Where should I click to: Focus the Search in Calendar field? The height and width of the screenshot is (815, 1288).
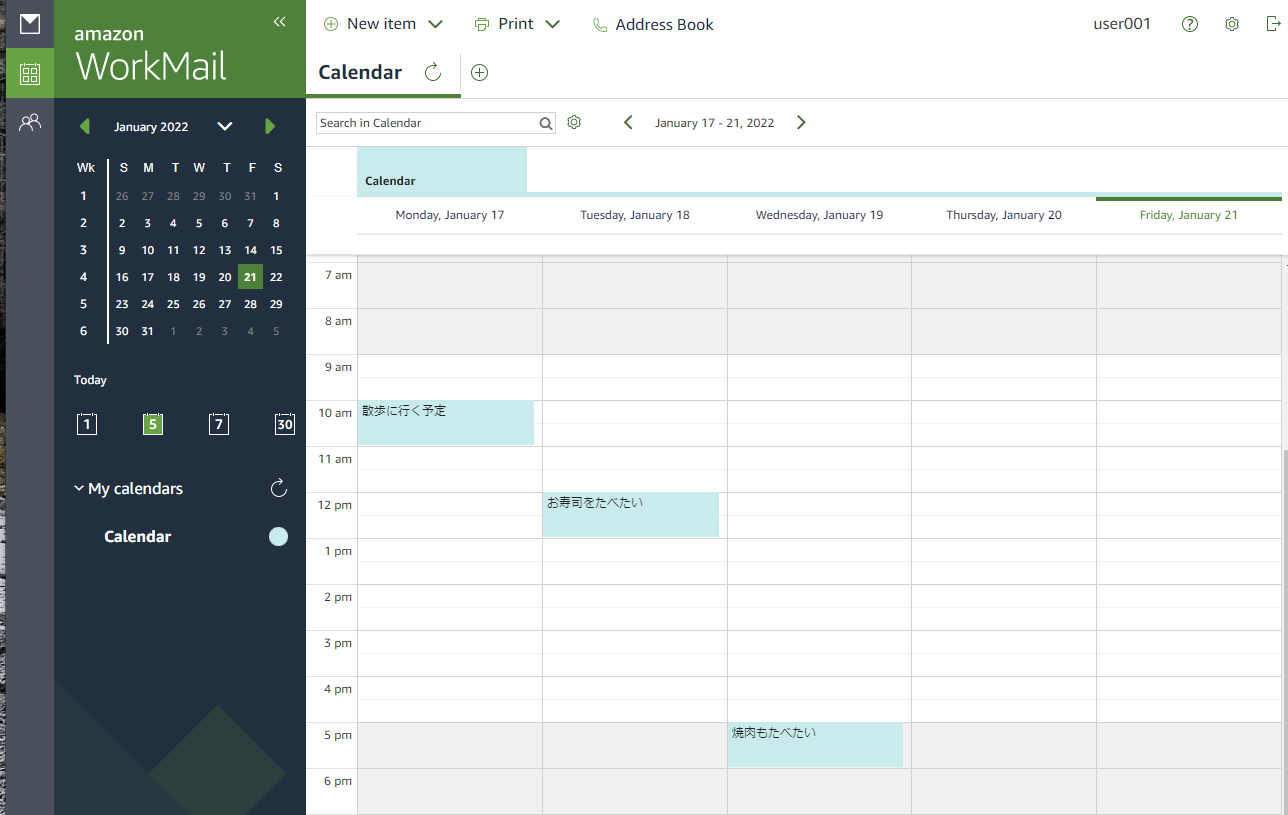click(x=428, y=123)
